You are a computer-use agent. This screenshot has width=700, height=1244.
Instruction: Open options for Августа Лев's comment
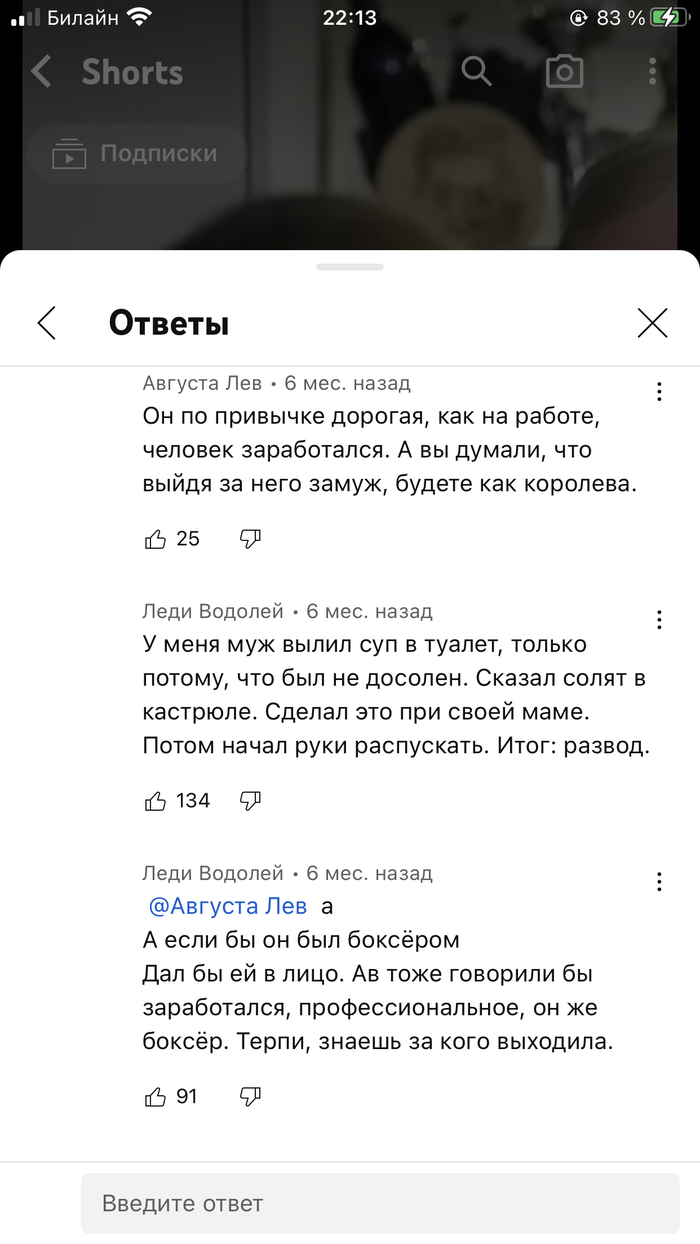(659, 392)
